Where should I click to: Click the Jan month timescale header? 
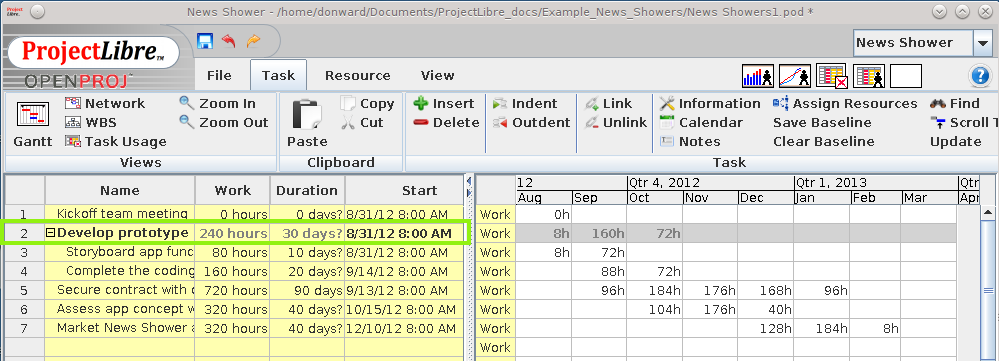[822, 198]
